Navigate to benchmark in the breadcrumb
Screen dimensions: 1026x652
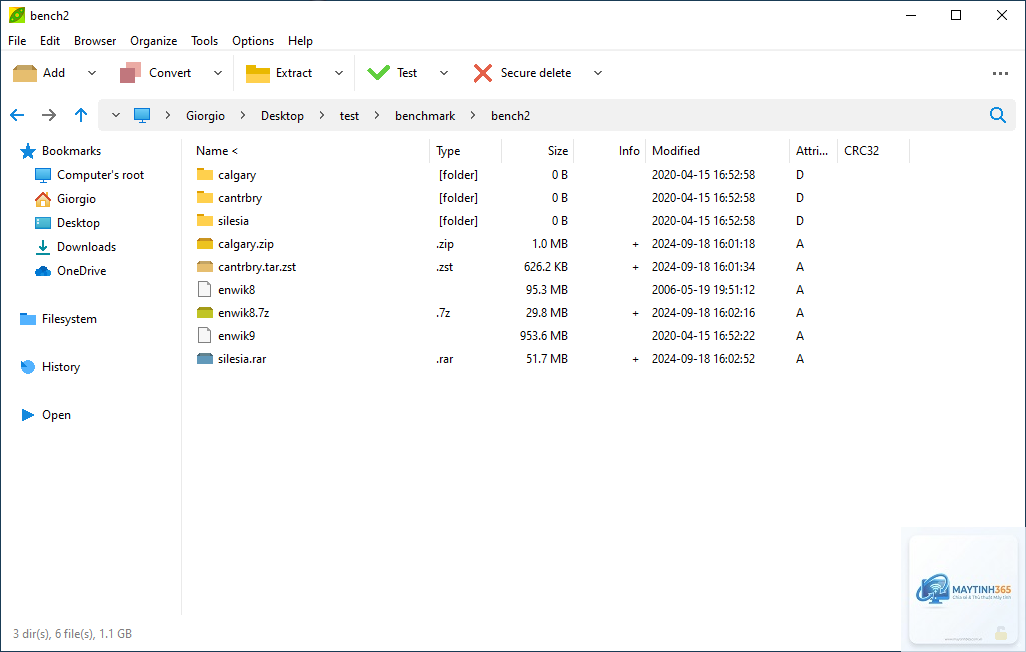click(425, 116)
